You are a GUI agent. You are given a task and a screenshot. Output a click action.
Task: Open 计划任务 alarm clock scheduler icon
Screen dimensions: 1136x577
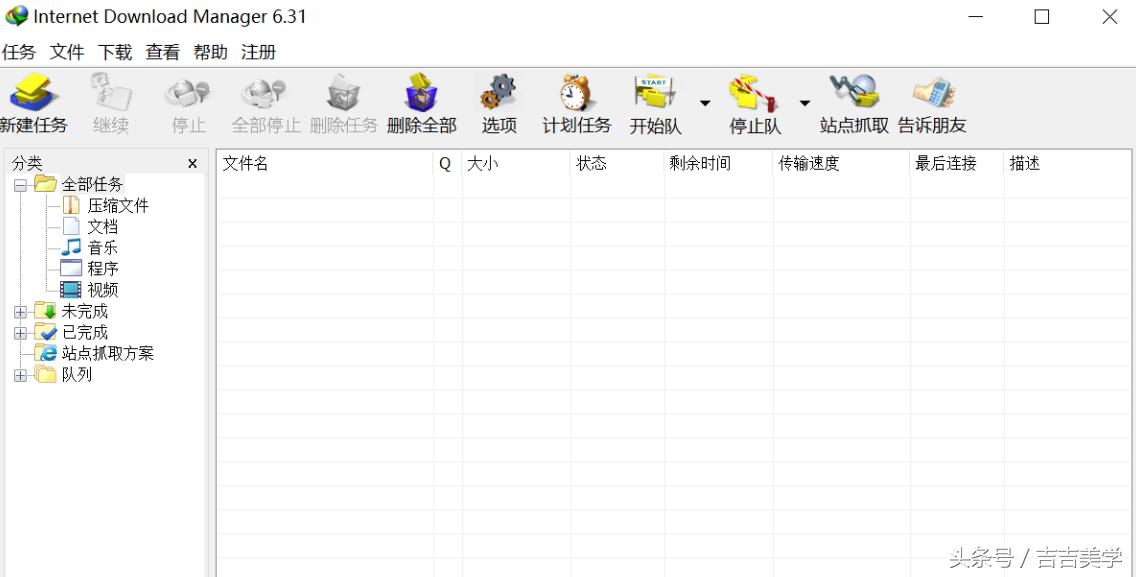tap(577, 93)
